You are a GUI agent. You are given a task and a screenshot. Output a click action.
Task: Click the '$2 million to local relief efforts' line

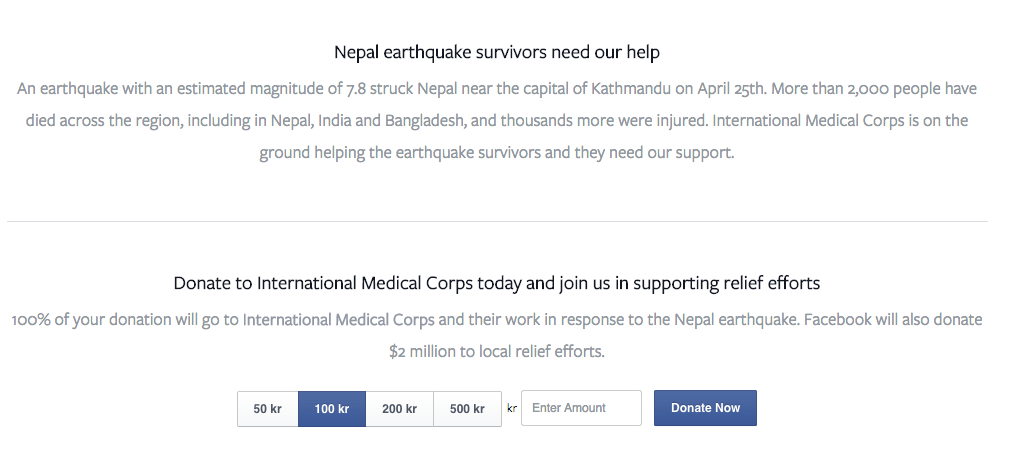click(x=497, y=352)
